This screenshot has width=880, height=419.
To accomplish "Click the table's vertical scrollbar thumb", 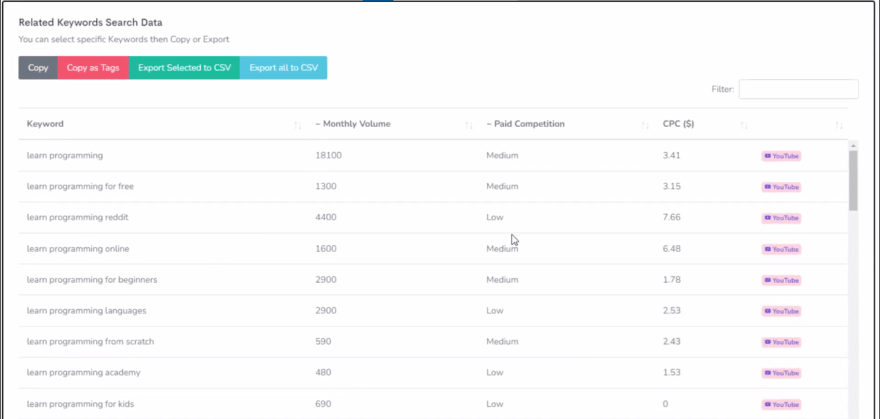I will point(853,180).
